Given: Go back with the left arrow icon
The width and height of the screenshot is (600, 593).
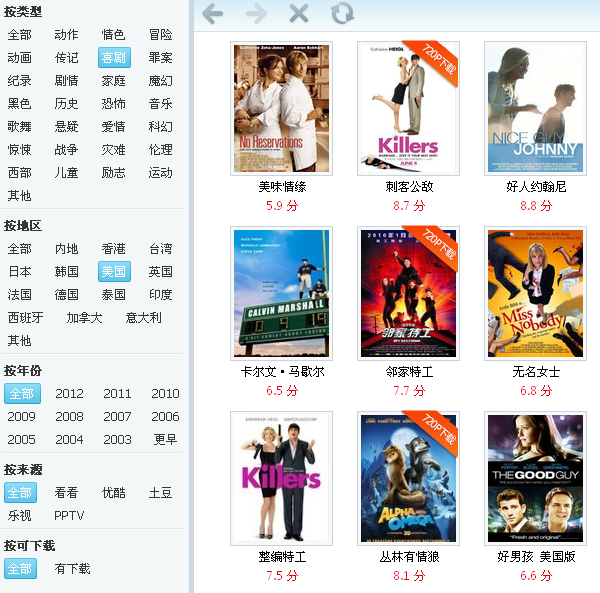Looking at the screenshot, I should click(212, 14).
